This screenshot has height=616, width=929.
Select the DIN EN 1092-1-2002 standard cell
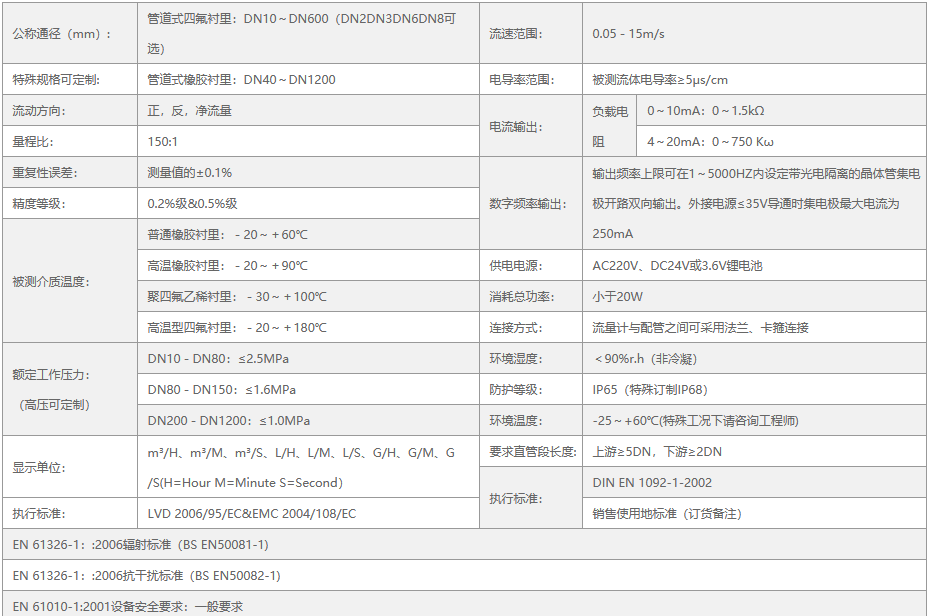(x=652, y=483)
